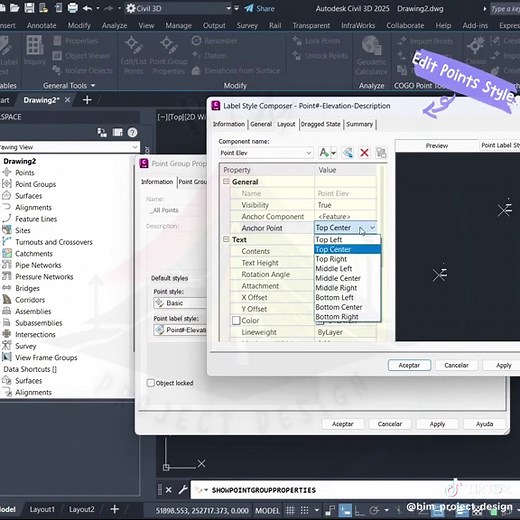
Task: Open the Drawing View dropdown in Toolspace
Action: [135, 147]
